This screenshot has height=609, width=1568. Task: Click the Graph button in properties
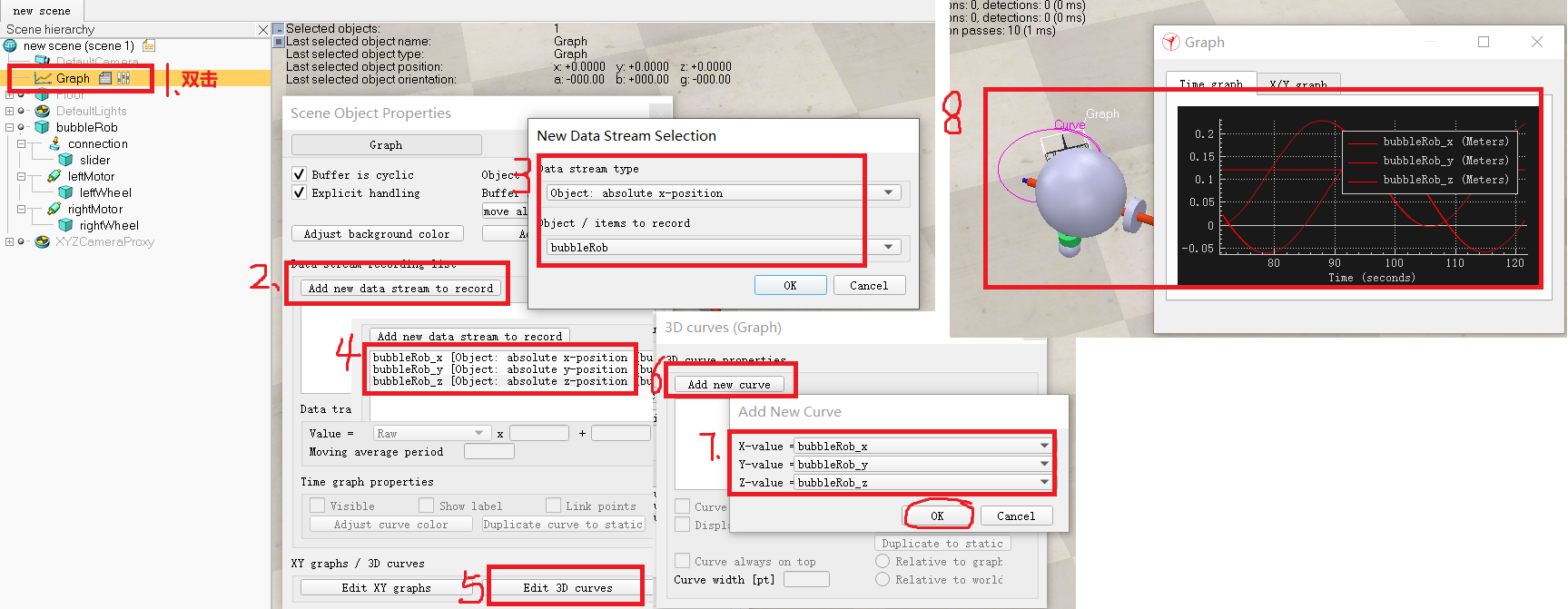[386, 144]
